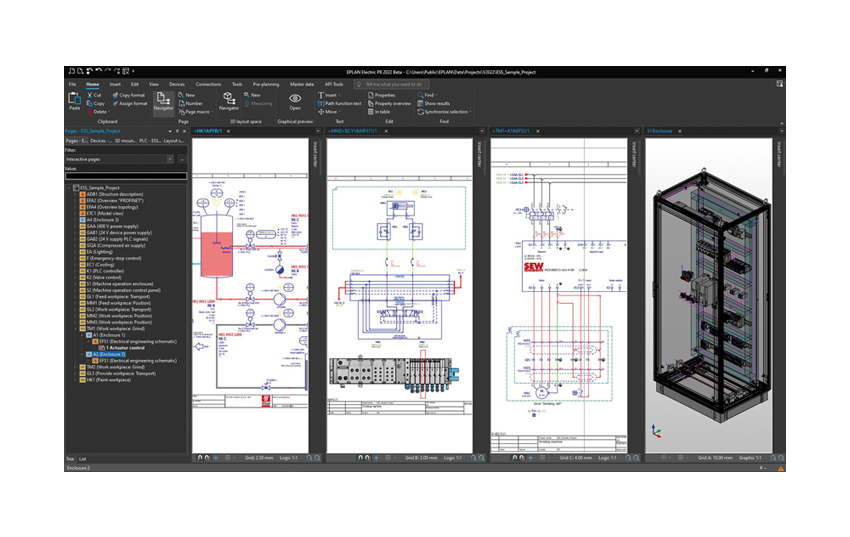This screenshot has height=537, width=850.
Task: Open the 3D layout space Navigator
Action: (229, 101)
